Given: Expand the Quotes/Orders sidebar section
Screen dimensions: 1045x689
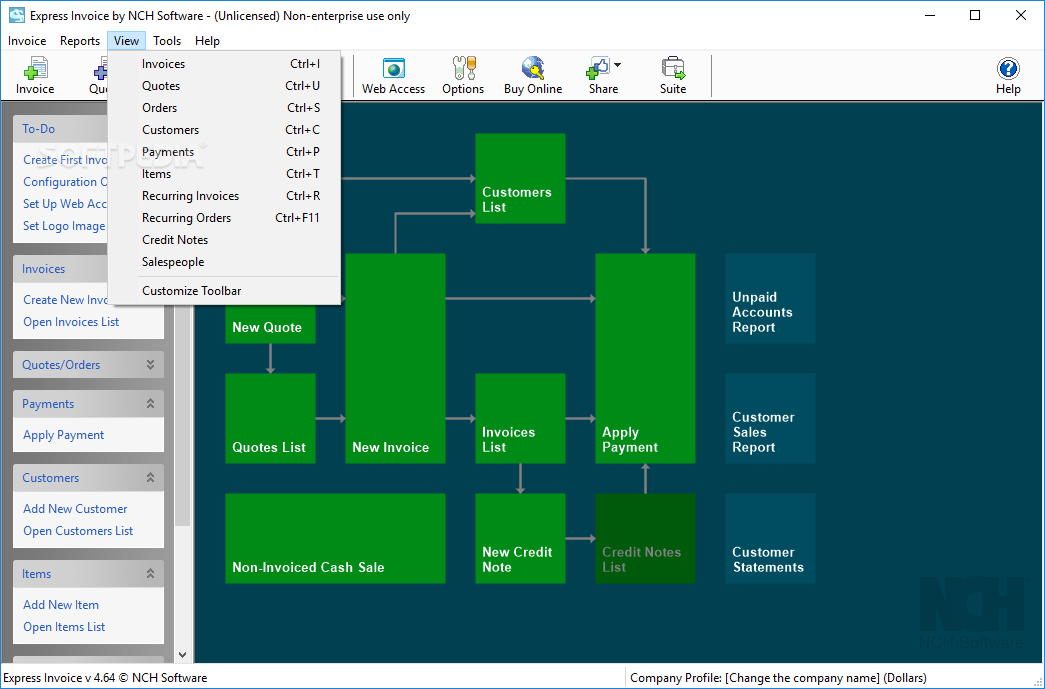Looking at the screenshot, I should pyautogui.click(x=151, y=364).
